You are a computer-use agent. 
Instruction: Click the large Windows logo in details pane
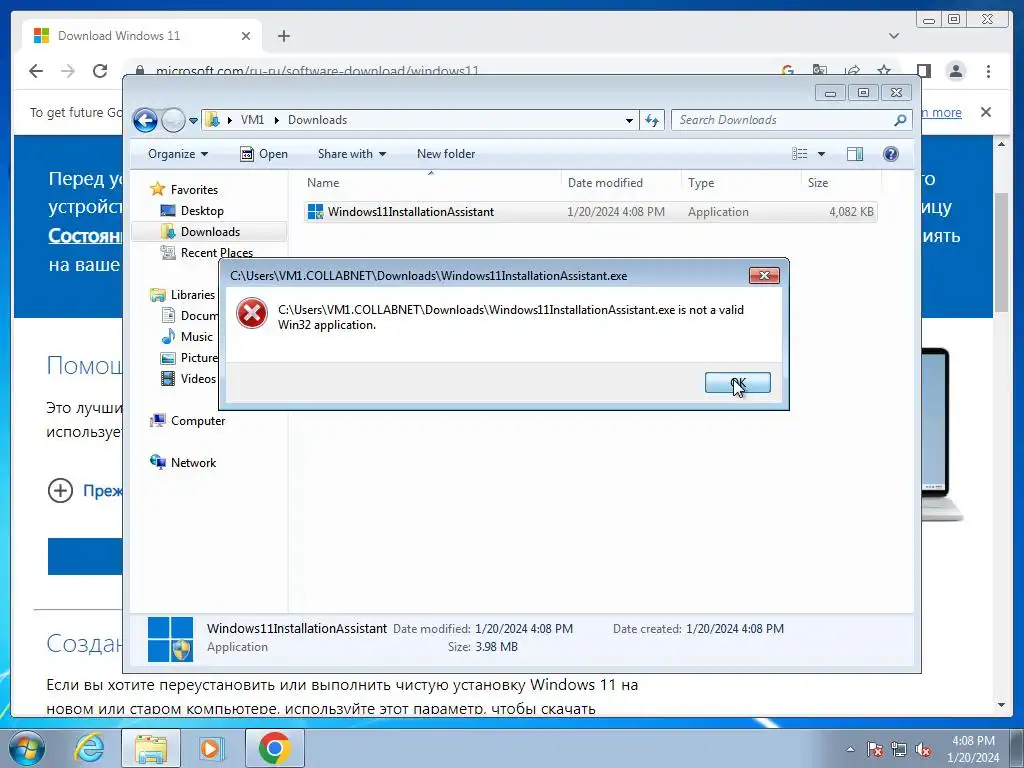pos(170,639)
